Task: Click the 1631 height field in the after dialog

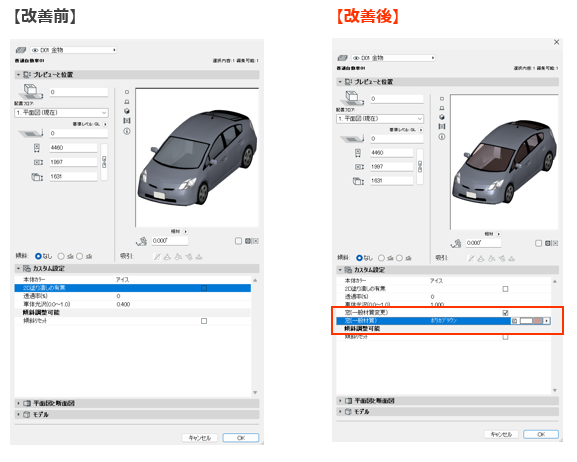Action: [392, 181]
